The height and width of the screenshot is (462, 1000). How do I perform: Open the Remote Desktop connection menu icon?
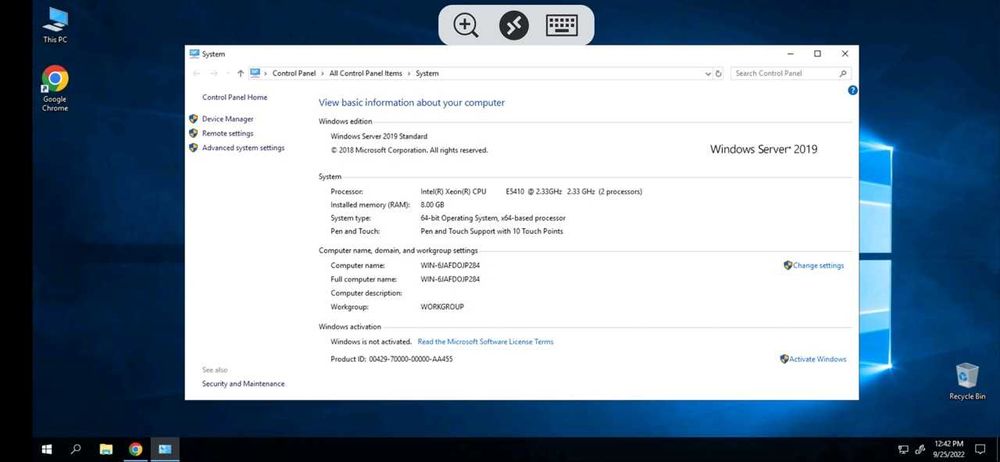(514, 26)
